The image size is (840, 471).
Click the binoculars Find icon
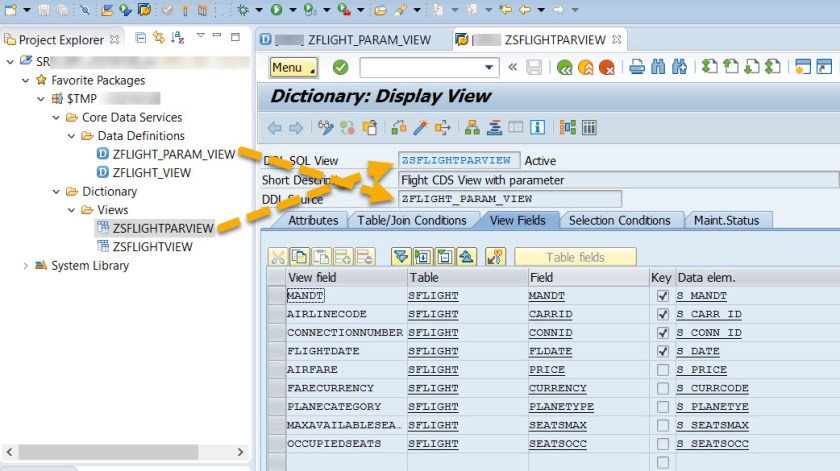tap(658, 68)
